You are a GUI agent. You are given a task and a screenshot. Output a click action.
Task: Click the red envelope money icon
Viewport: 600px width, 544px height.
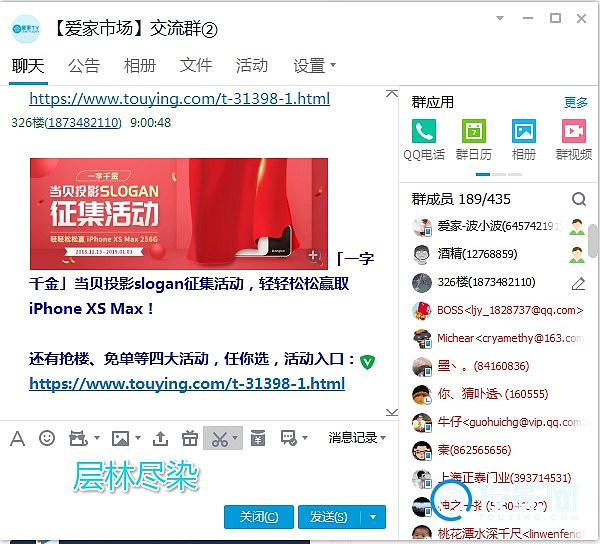[258, 438]
